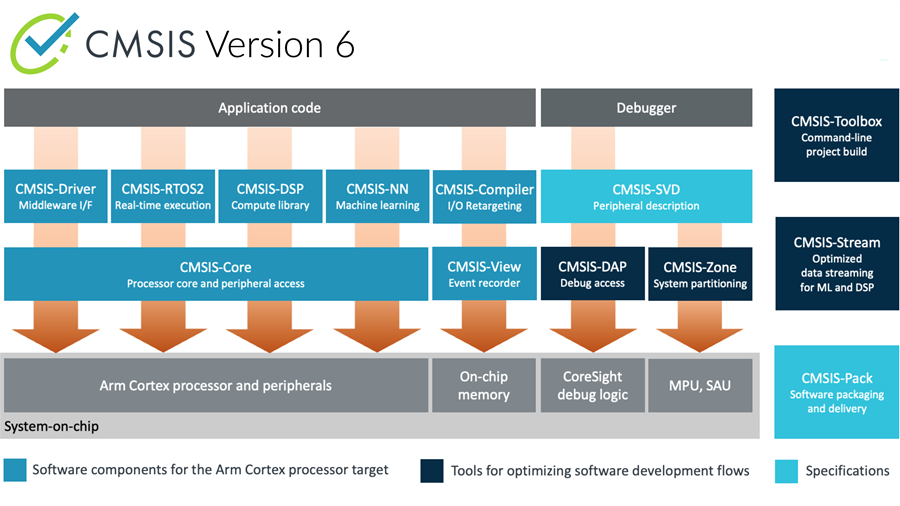Click the CMSIS-RTOS2 Real-time execution block

tap(163, 196)
